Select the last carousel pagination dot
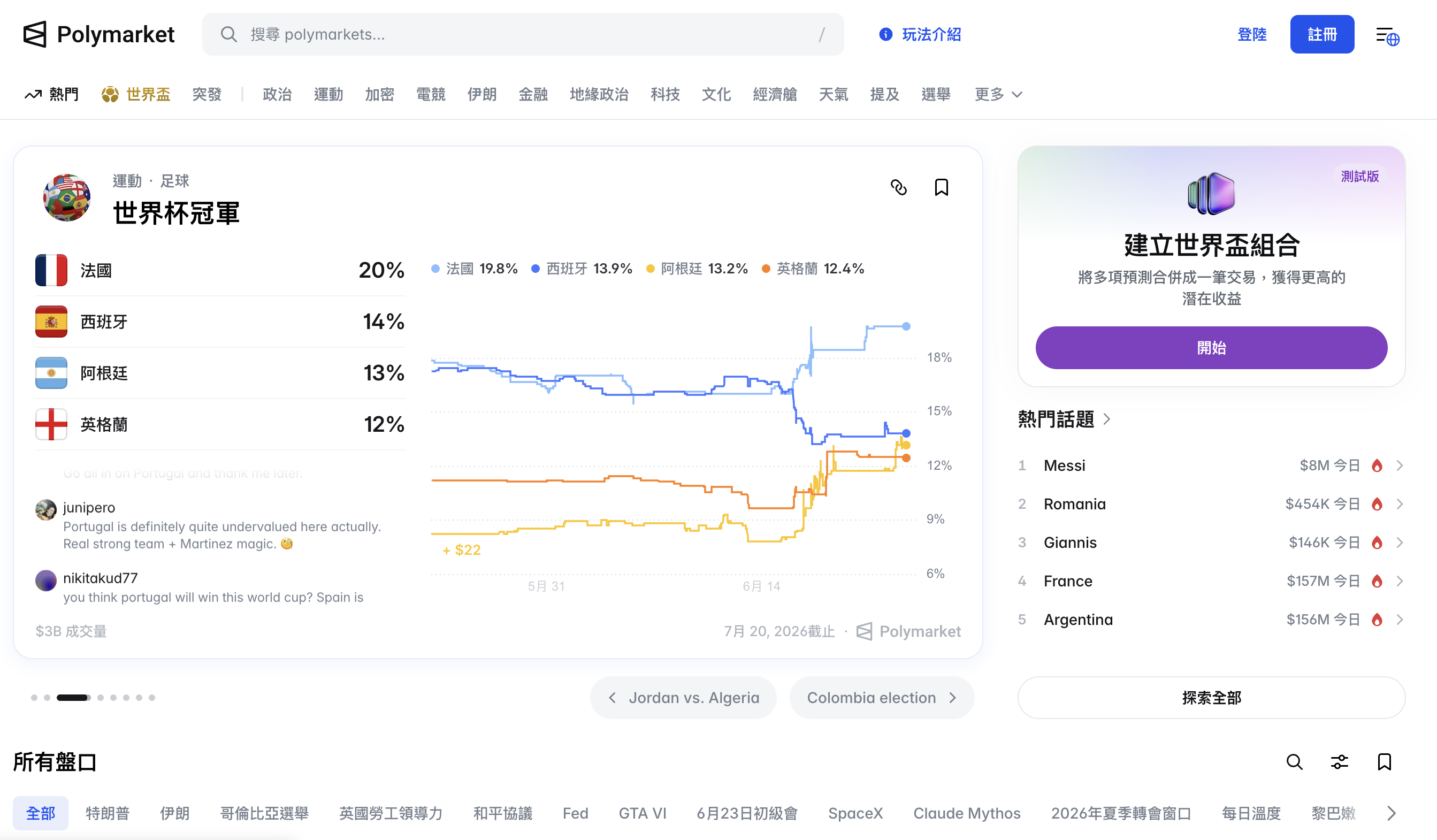 tap(152, 698)
